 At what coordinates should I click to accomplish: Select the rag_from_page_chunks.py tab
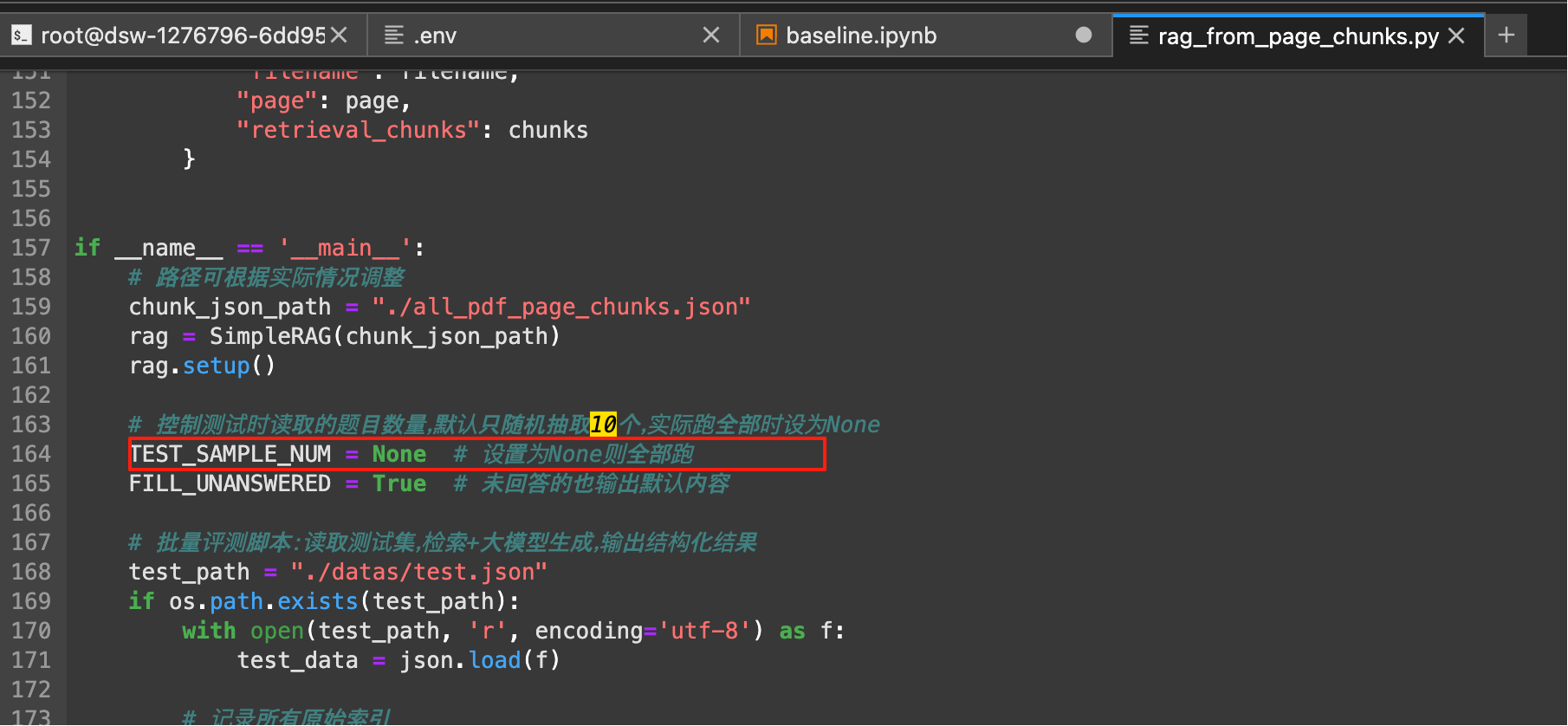(x=1298, y=36)
